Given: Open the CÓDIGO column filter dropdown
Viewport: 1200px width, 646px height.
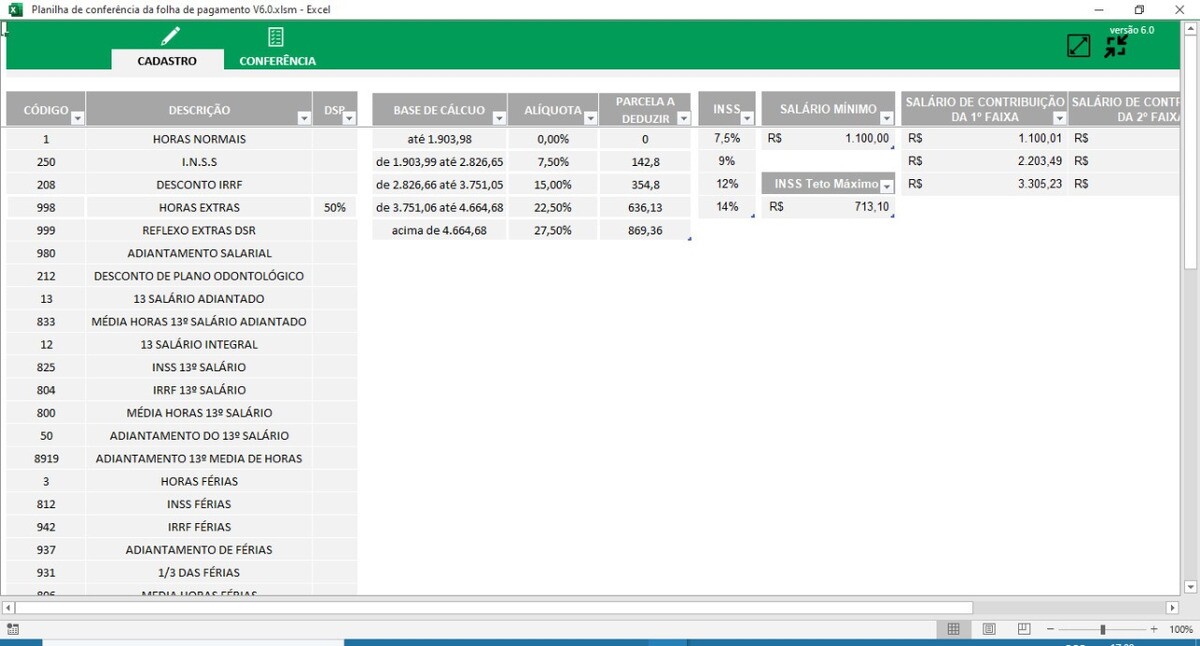Looking at the screenshot, I should coord(77,118).
